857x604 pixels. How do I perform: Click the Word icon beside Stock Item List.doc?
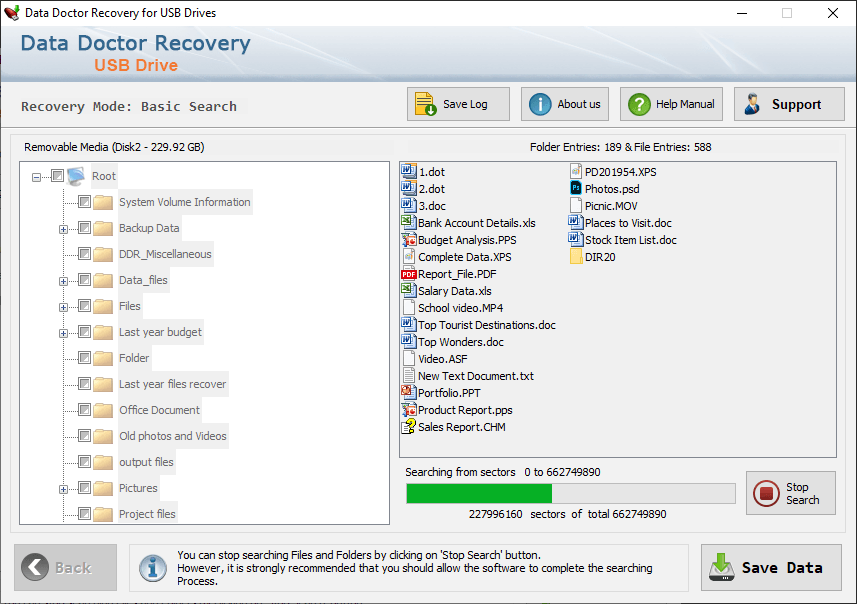pyautogui.click(x=576, y=239)
